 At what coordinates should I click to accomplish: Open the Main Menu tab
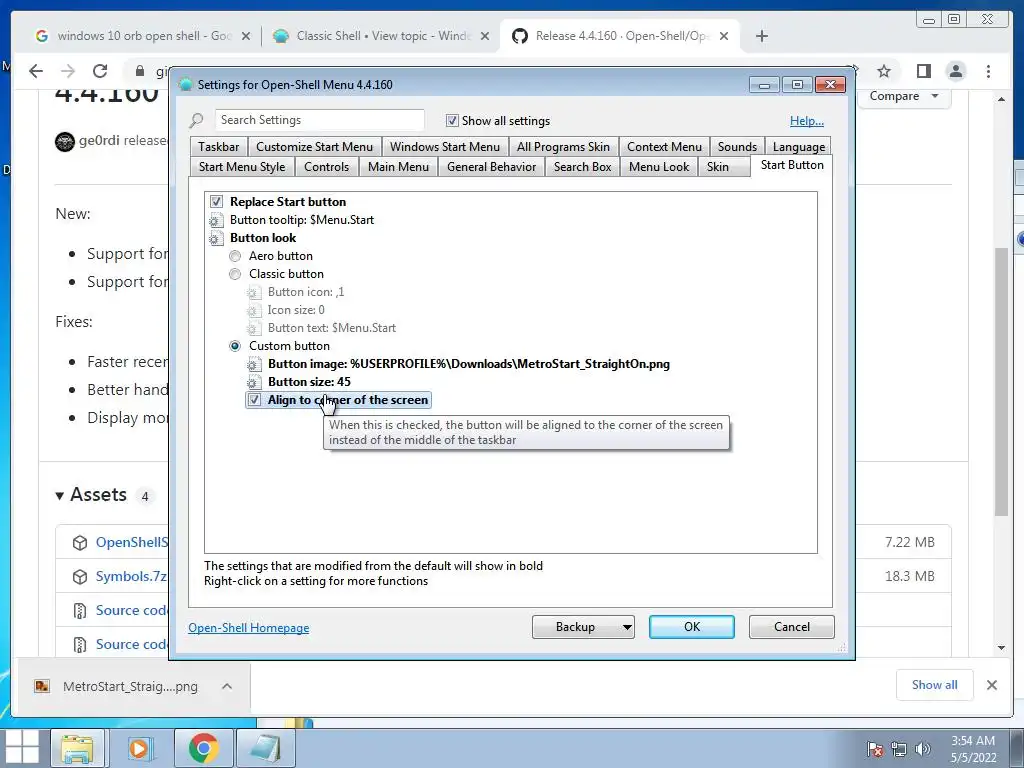coord(398,167)
